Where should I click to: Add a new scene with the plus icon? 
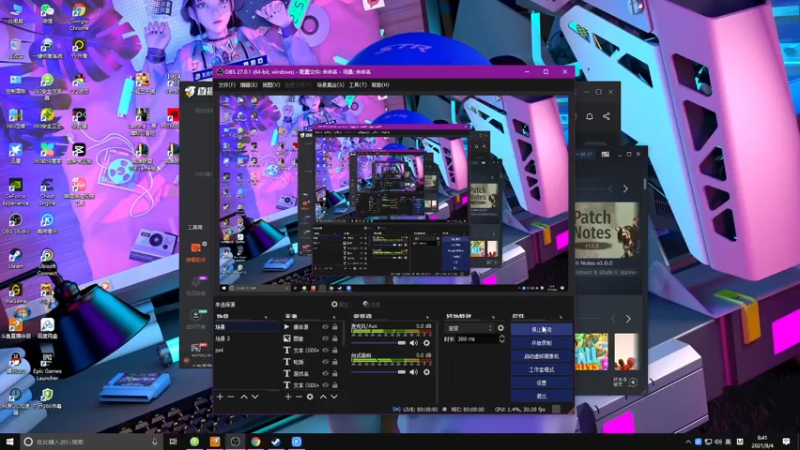220,396
